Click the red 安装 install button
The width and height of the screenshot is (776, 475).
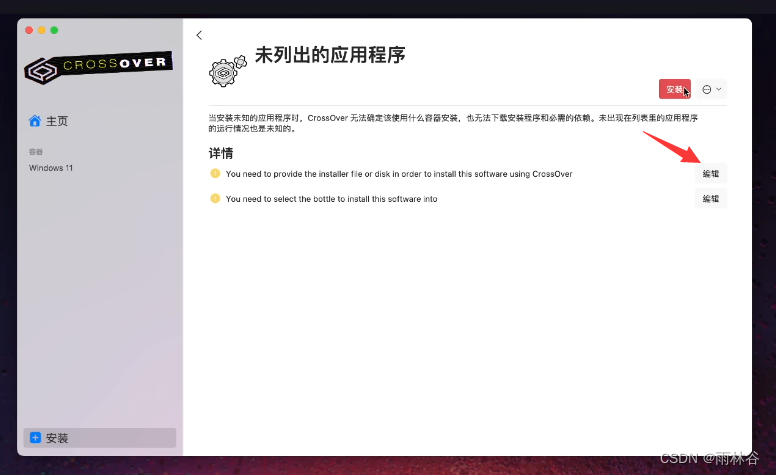point(675,89)
